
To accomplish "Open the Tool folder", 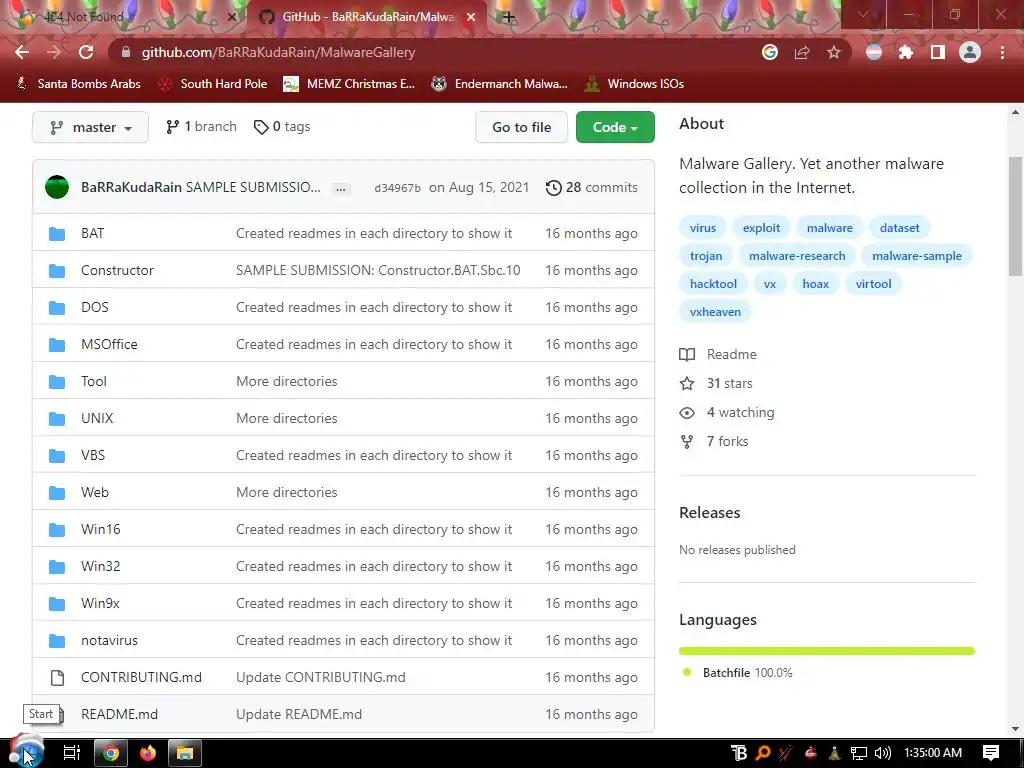I will pos(93,381).
